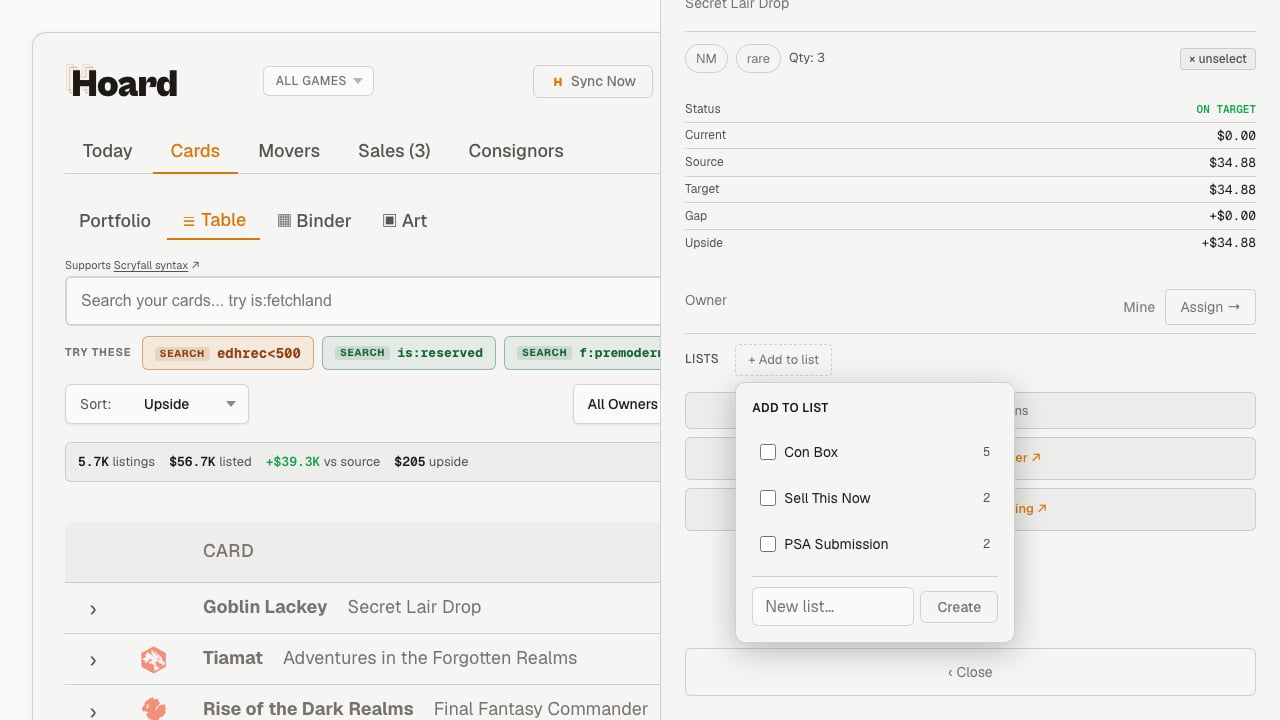The width and height of the screenshot is (1280, 720).
Task: Click the Qty: 3 label
Action: point(807,58)
